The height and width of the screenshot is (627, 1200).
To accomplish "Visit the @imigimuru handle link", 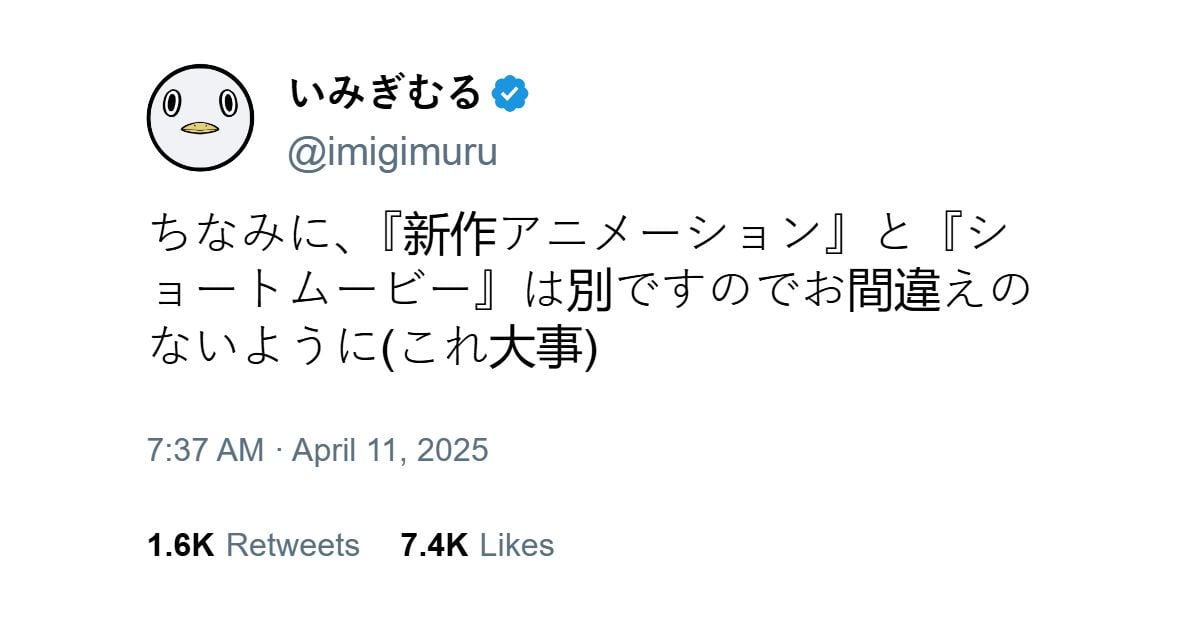I will coord(392,153).
